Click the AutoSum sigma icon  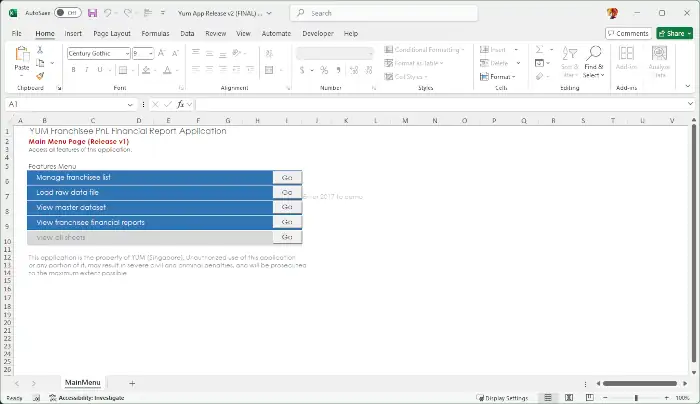click(x=539, y=49)
